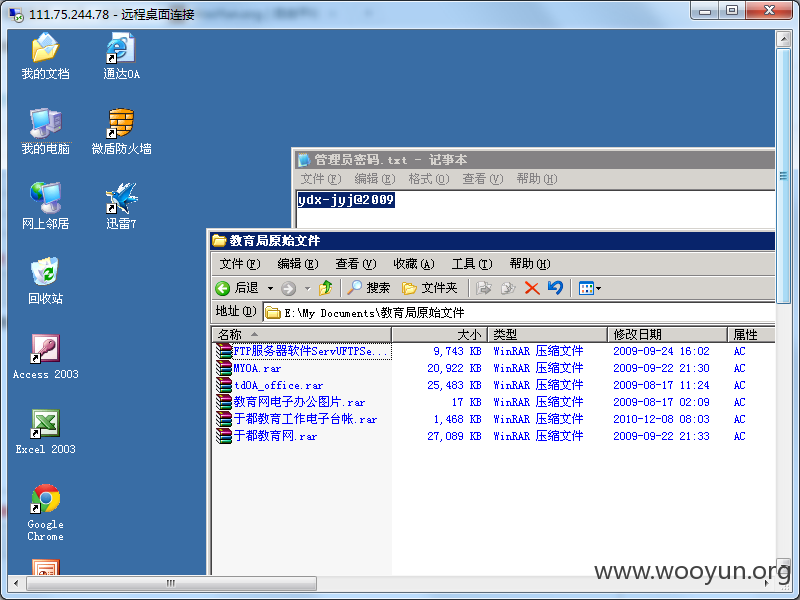Sort files by 修改日期 column header

coord(667,335)
